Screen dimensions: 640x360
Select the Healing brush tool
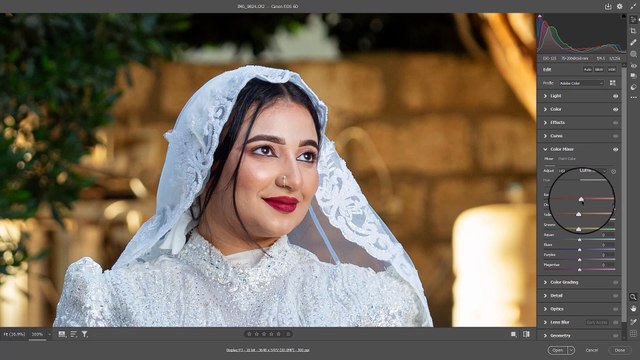633,42
